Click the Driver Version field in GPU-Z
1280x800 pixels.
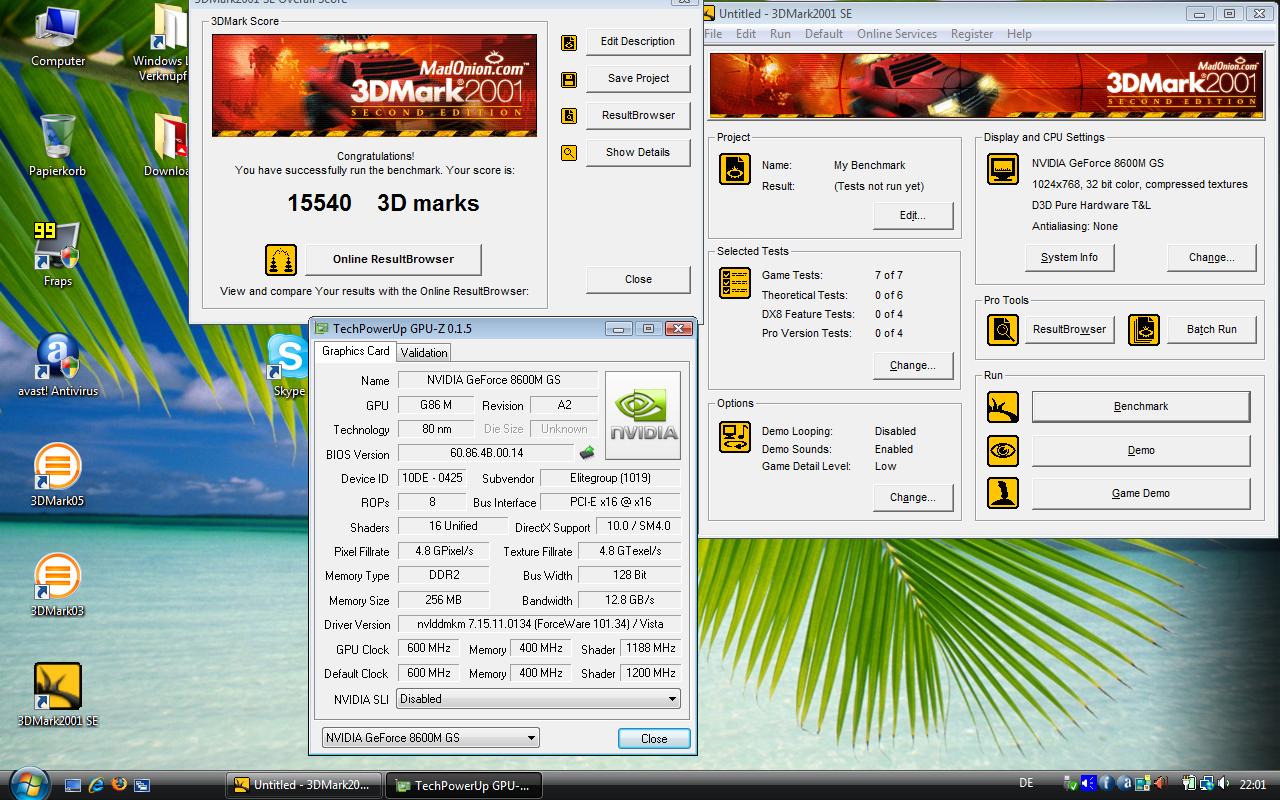pos(539,624)
